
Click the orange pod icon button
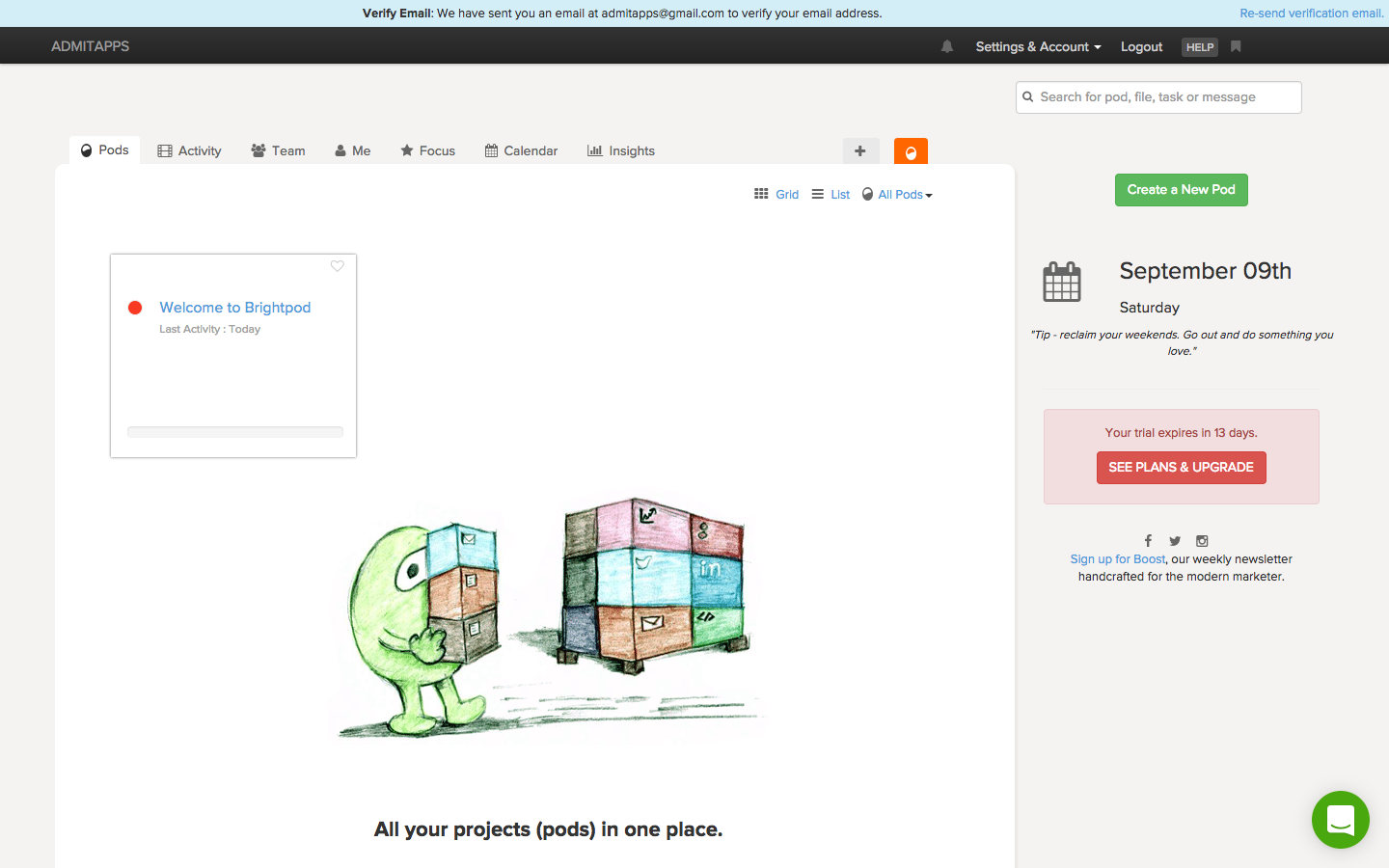[911, 151]
